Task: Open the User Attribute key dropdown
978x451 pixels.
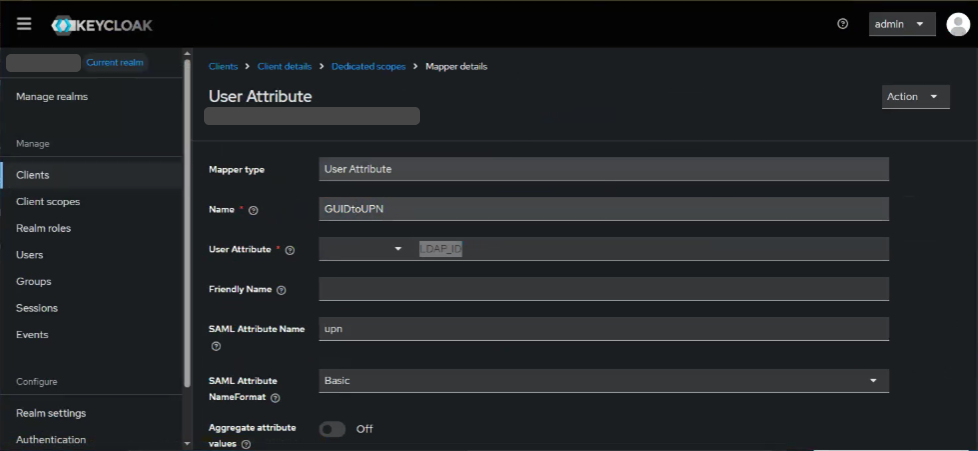Action: (364, 249)
